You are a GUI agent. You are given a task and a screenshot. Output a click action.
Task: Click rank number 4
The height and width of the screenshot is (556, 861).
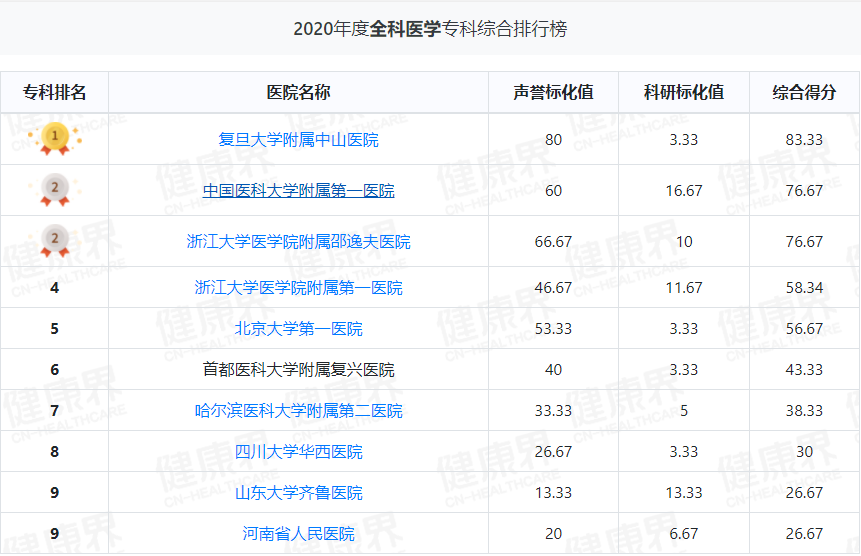pyautogui.click(x=54, y=288)
